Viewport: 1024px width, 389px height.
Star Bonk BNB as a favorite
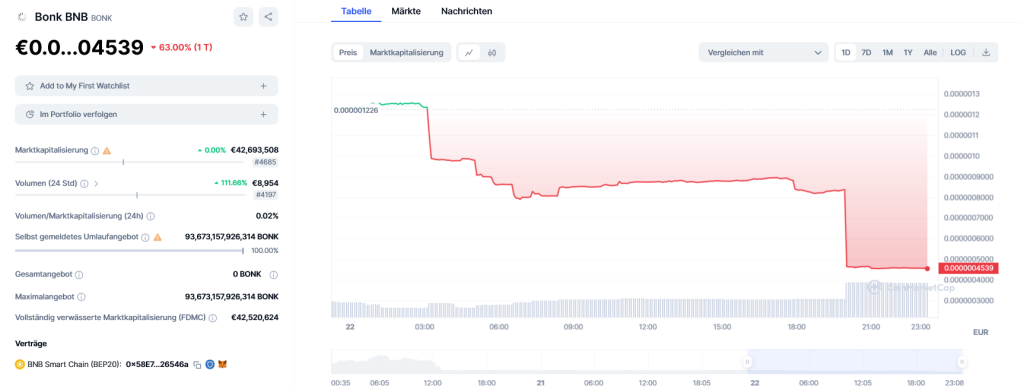click(244, 17)
